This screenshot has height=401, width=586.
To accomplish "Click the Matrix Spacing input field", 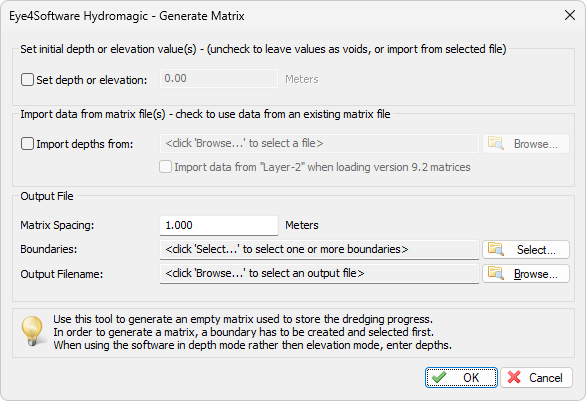I will tap(219, 225).
